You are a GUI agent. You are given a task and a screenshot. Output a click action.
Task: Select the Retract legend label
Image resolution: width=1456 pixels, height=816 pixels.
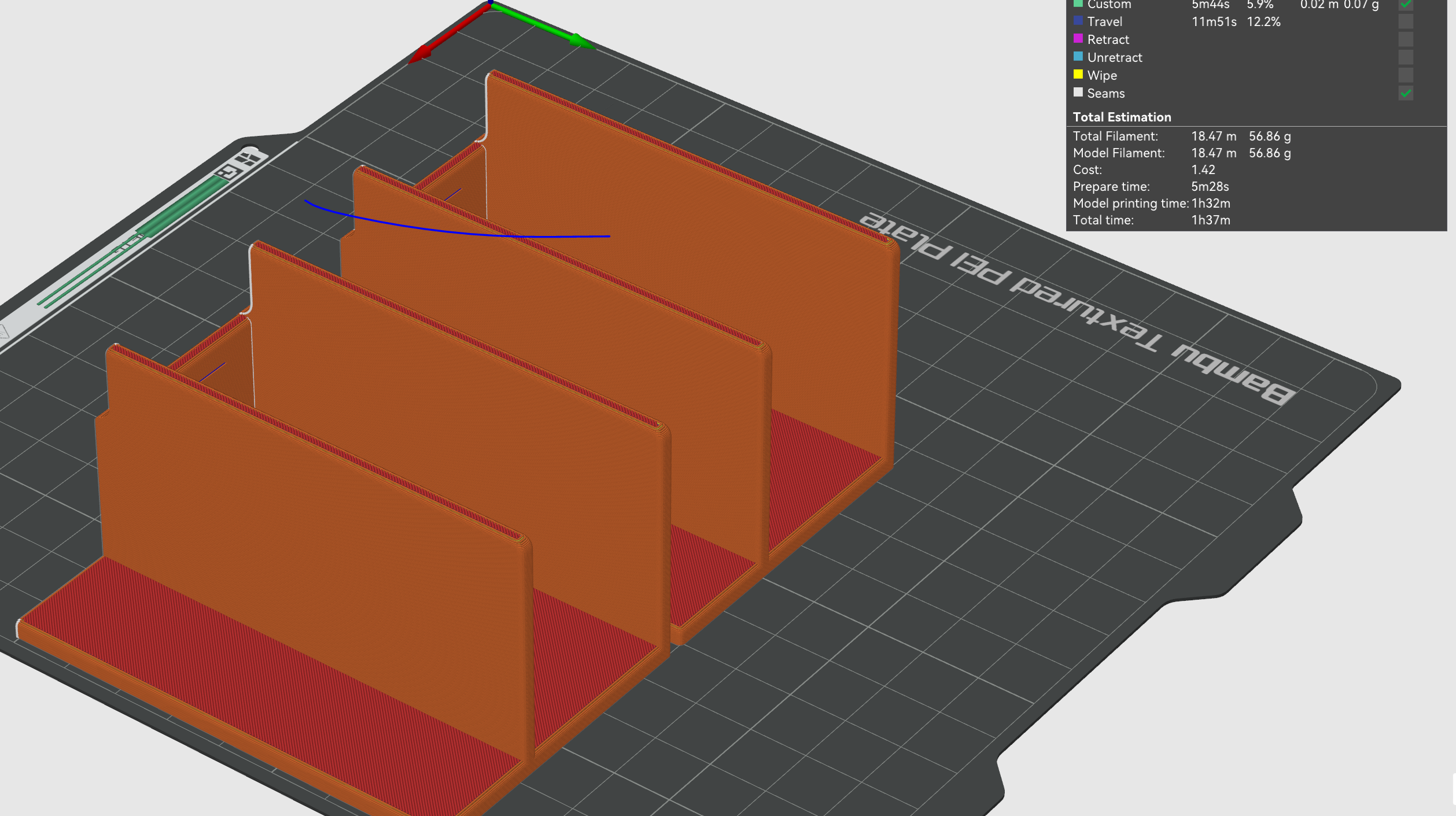[1108, 40]
